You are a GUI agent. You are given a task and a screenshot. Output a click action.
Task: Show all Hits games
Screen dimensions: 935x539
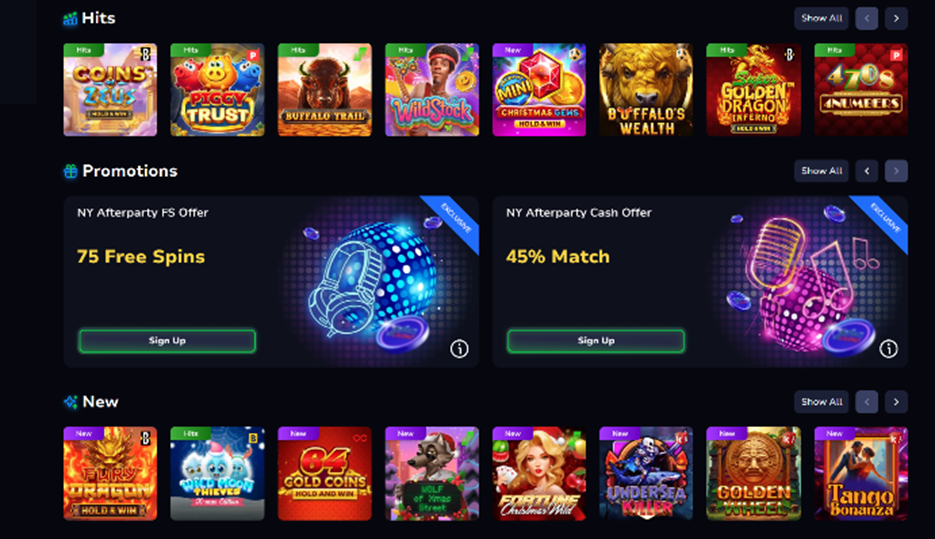(x=821, y=18)
